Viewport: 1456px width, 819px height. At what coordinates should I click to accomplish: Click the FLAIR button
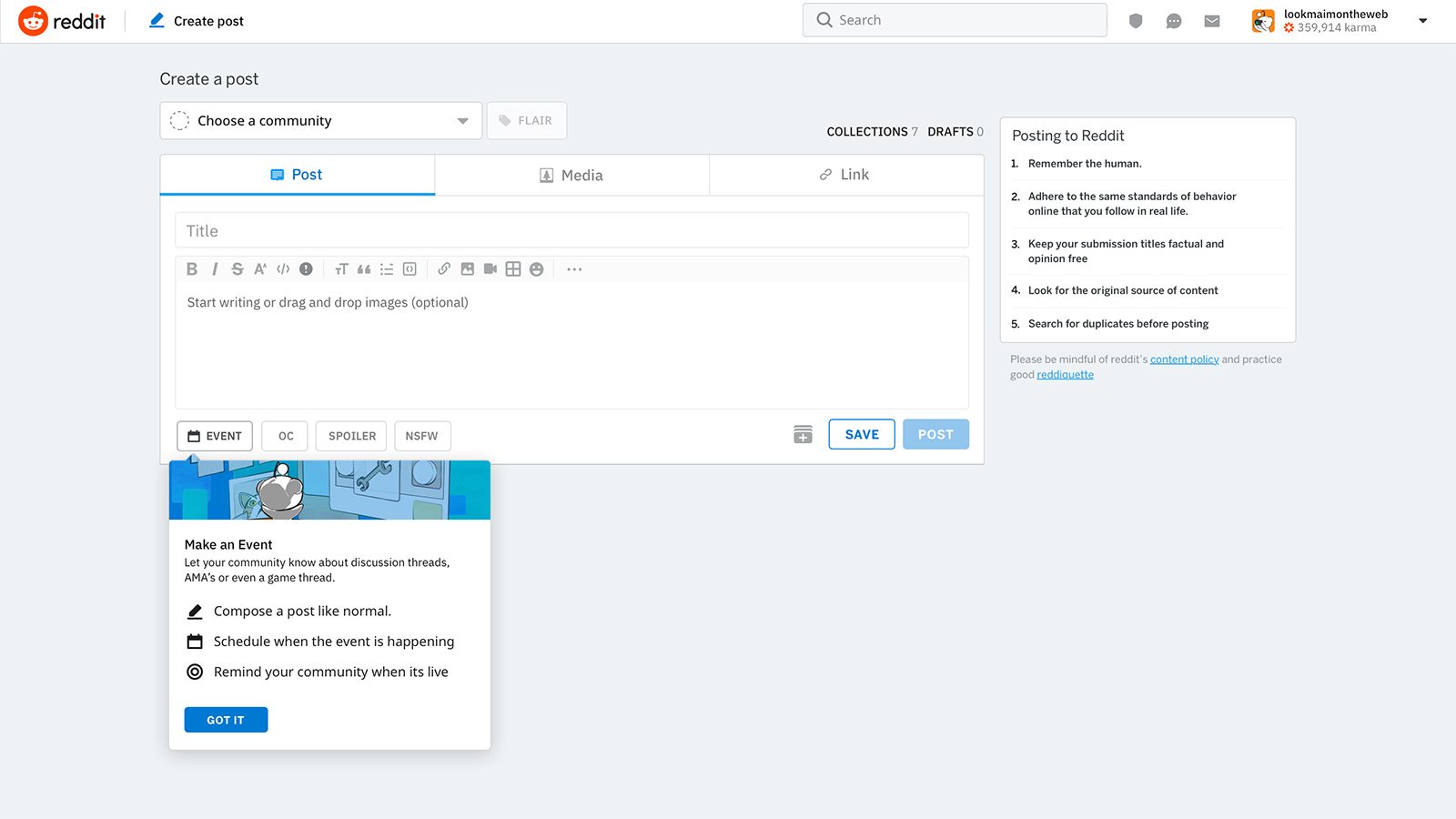(527, 121)
